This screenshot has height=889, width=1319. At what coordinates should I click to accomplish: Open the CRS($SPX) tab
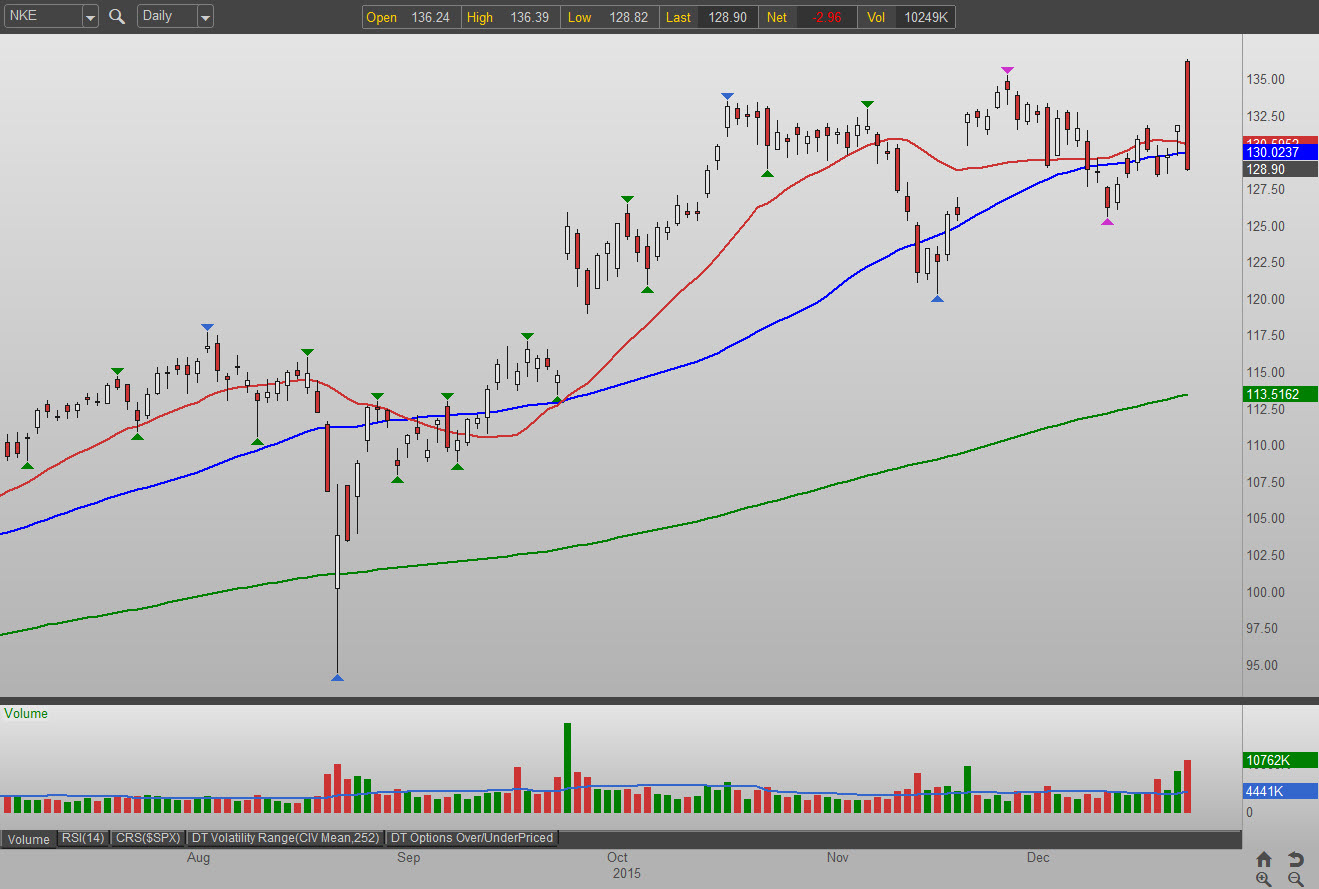[148, 838]
